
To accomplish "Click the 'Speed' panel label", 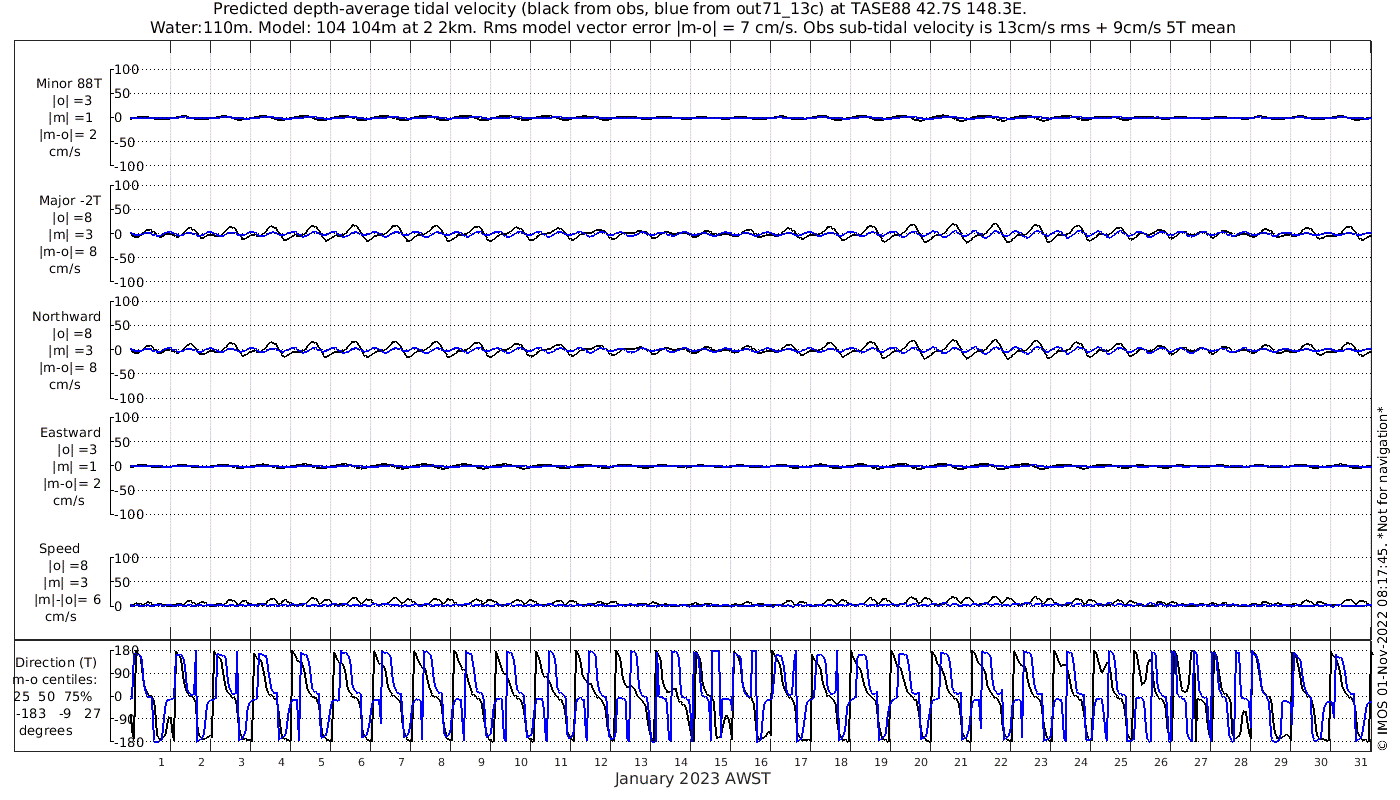I will point(59,549).
